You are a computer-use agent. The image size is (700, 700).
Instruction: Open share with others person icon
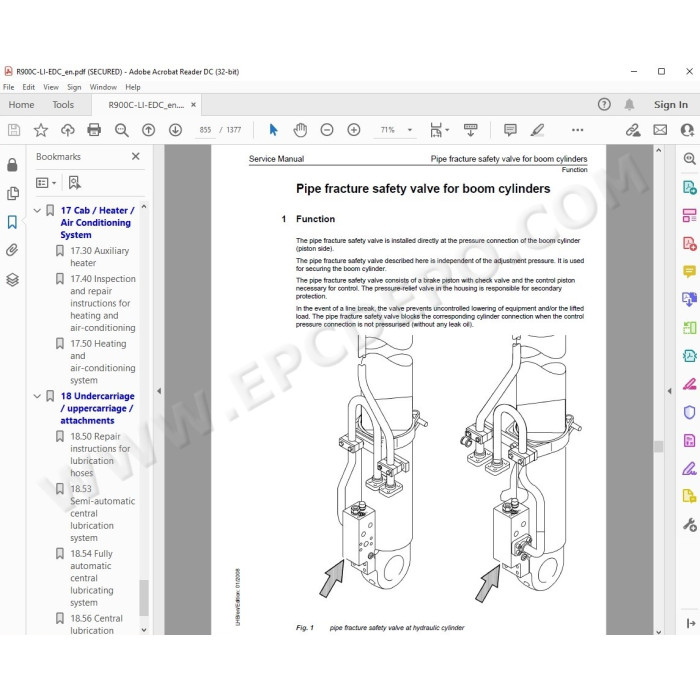tap(687, 130)
